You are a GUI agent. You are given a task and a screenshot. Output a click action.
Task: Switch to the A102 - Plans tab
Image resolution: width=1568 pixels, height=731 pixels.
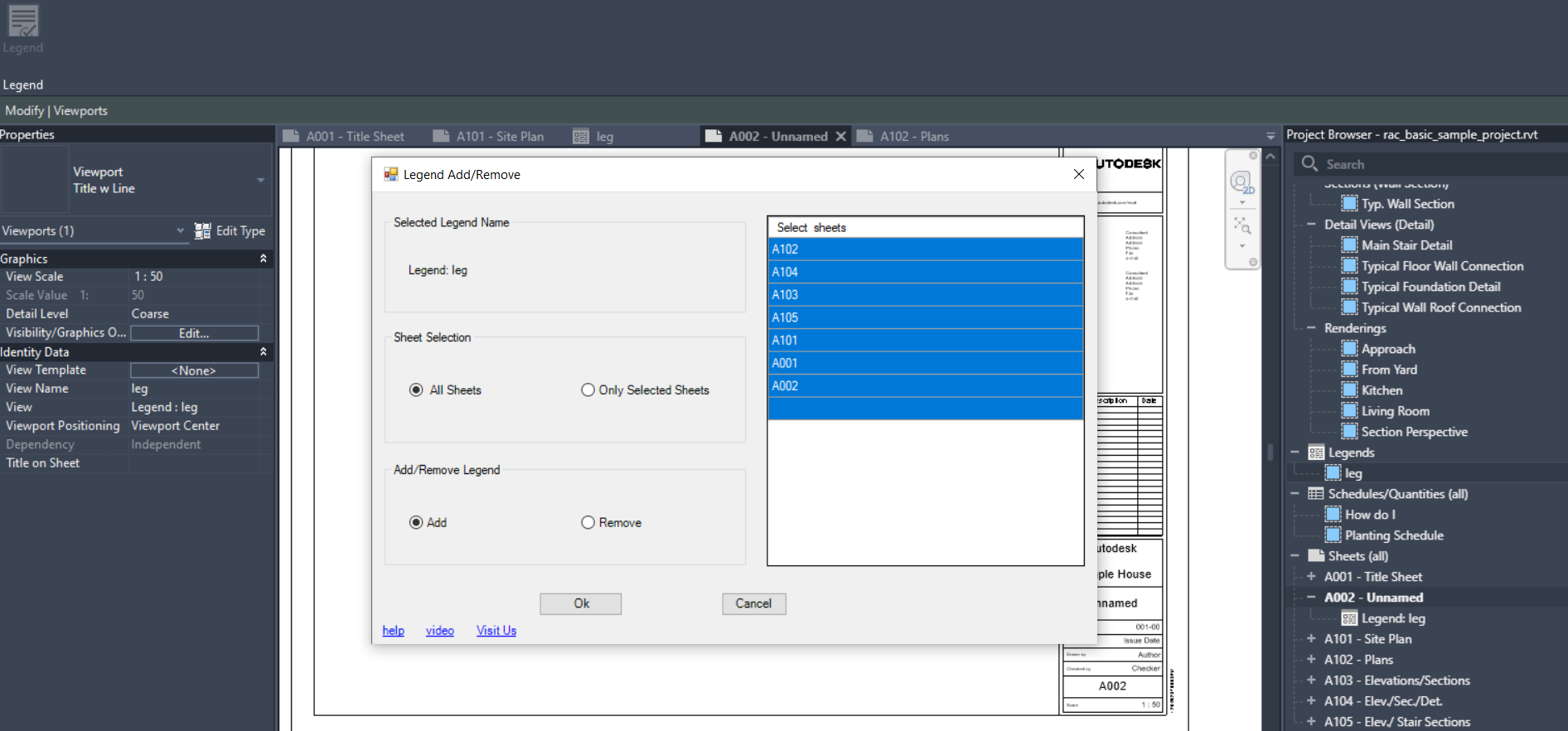coord(913,137)
